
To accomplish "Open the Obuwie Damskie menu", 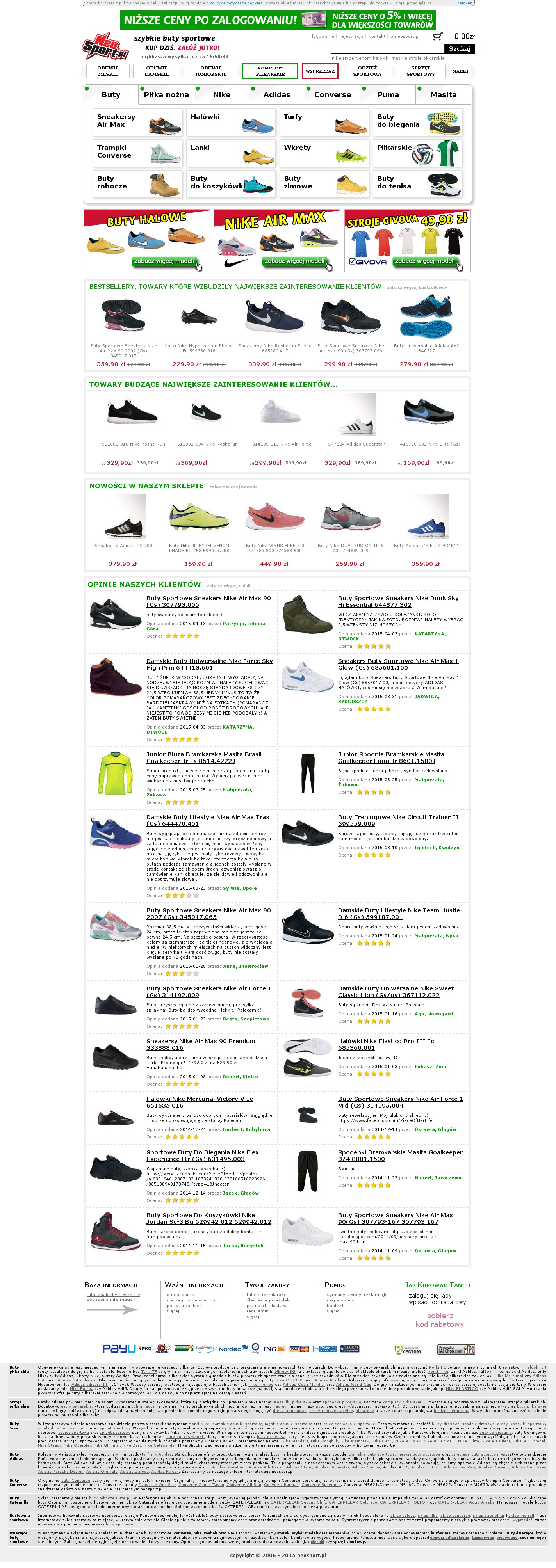I will point(157,71).
